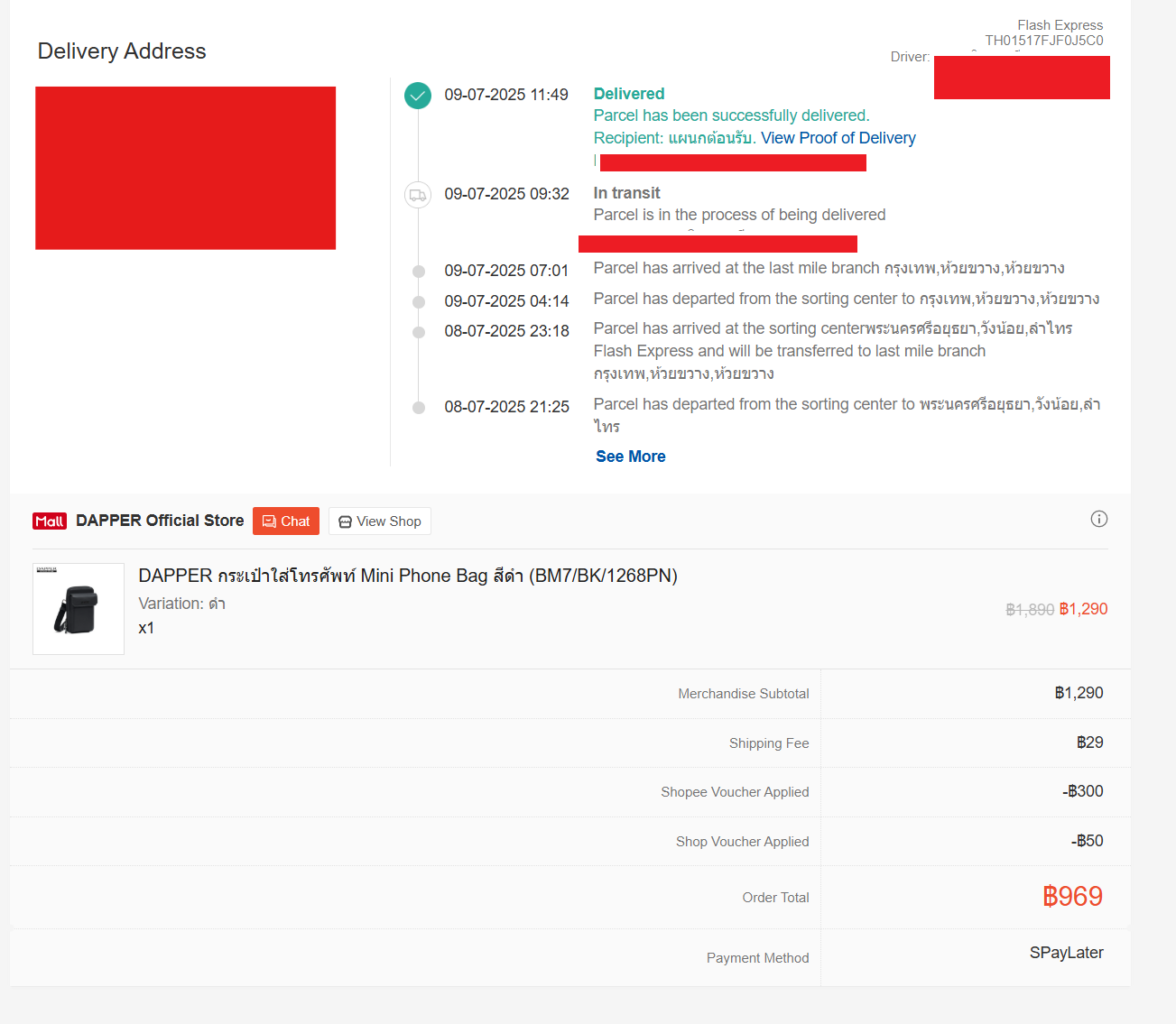Click the Order Total label
Image resolution: width=1176 pixels, height=1024 pixels.
click(x=776, y=898)
